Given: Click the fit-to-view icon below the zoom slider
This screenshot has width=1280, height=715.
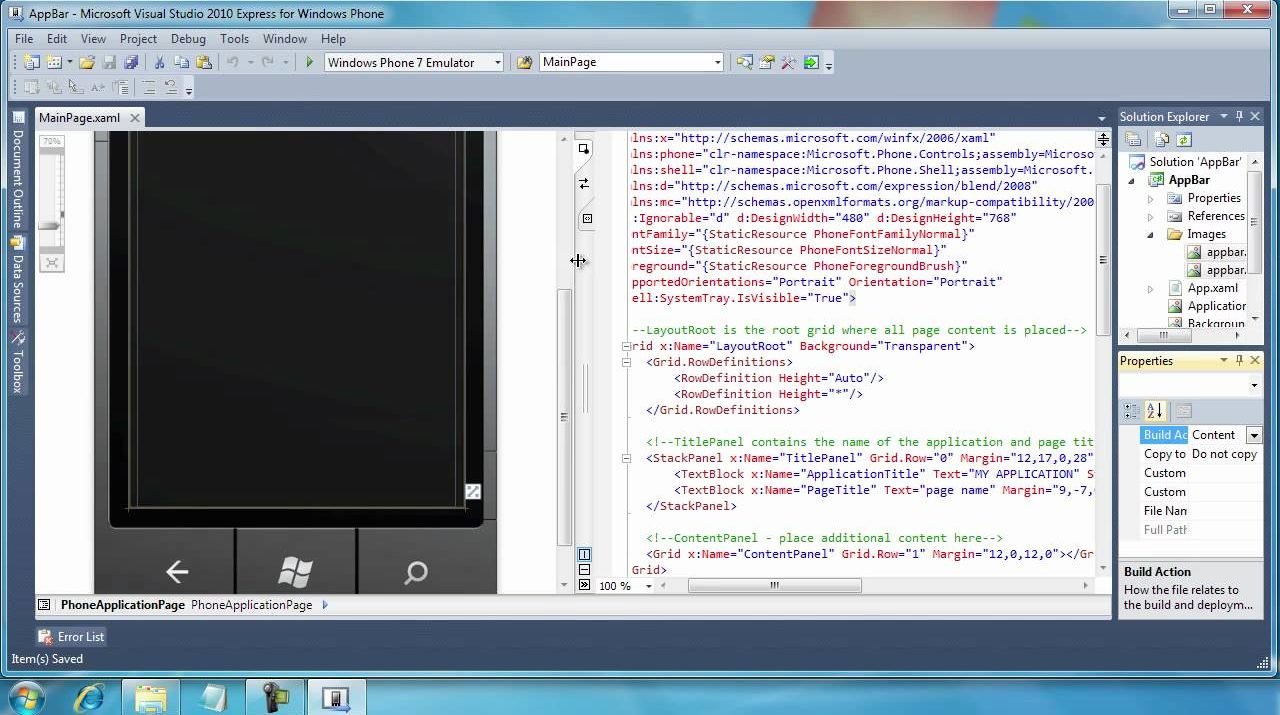Looking at the screenshot, I should pos(51,263).
